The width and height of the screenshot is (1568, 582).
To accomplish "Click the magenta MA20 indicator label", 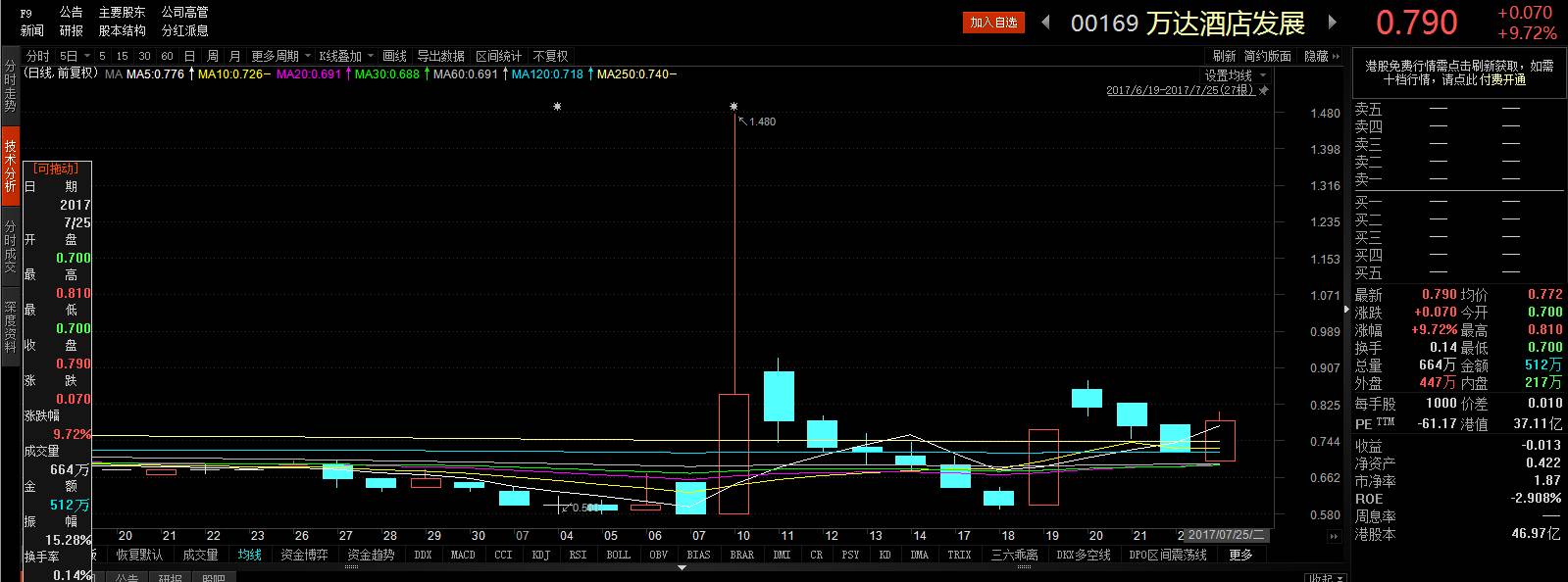I will point(309,74).
